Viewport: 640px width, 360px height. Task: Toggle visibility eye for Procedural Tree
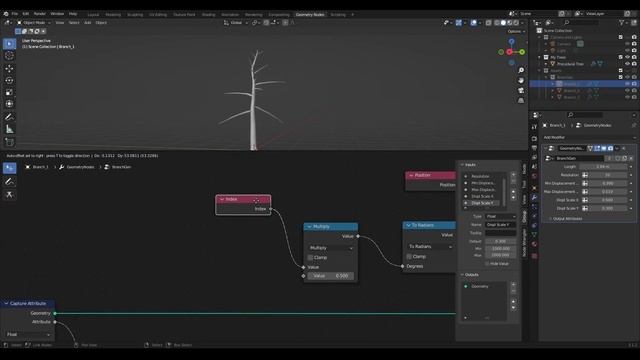(x=627, y=64)
